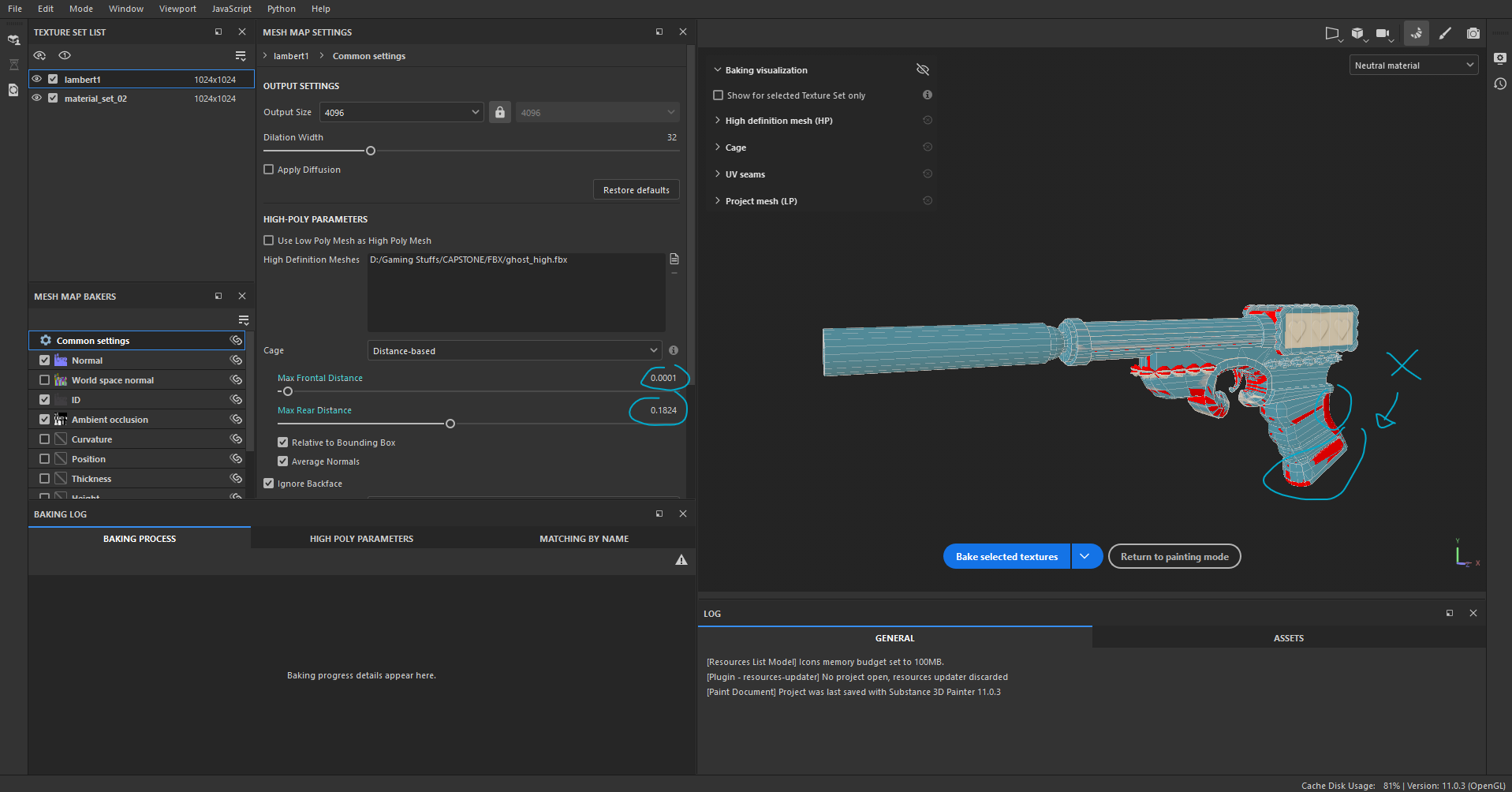The height and width of the screenshot is (792, 1512).
Task: Uncheck the Average Normals option
Action: point(283,461)
